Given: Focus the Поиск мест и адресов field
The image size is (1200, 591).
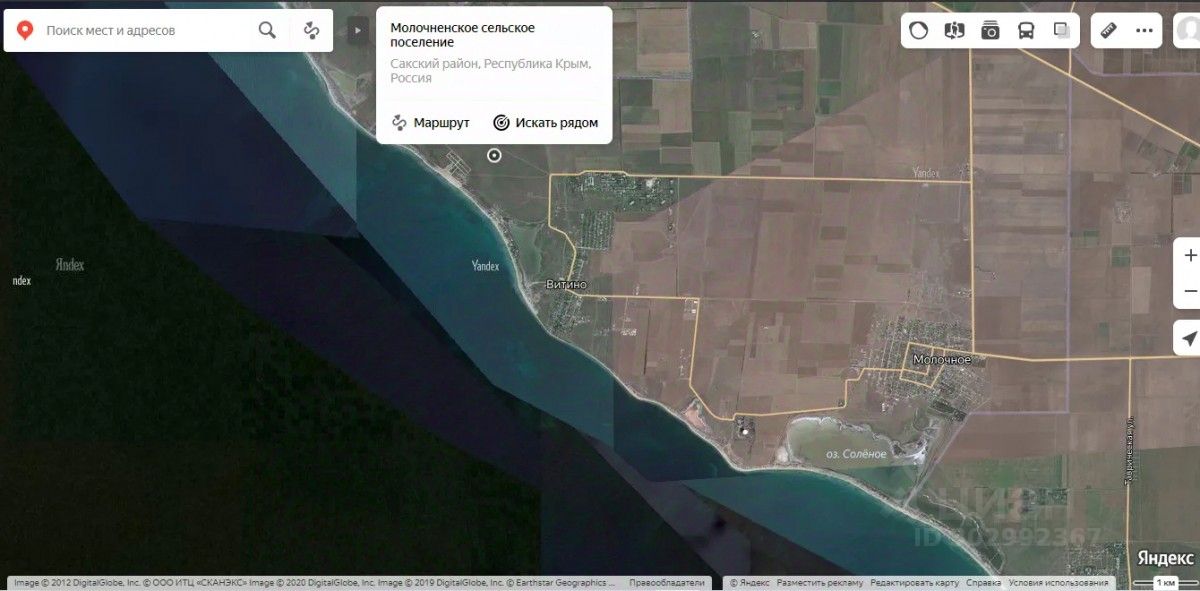Looking at the screenshot, I should tap(145, 31).
